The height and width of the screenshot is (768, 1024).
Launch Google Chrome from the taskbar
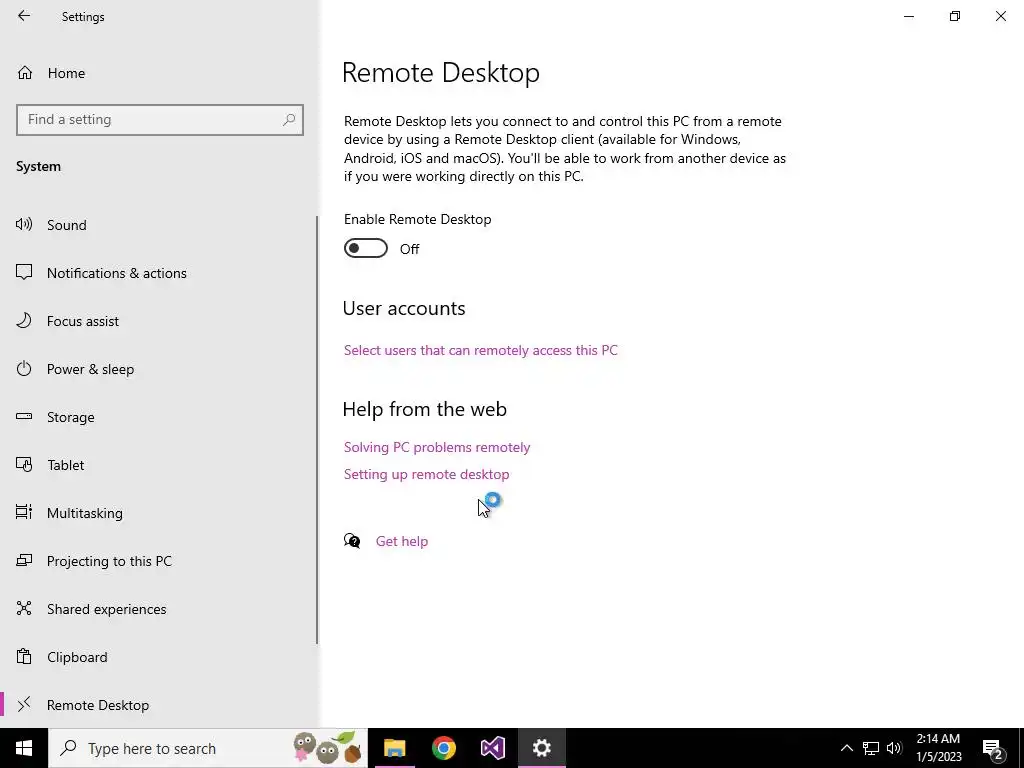point(443,748)
